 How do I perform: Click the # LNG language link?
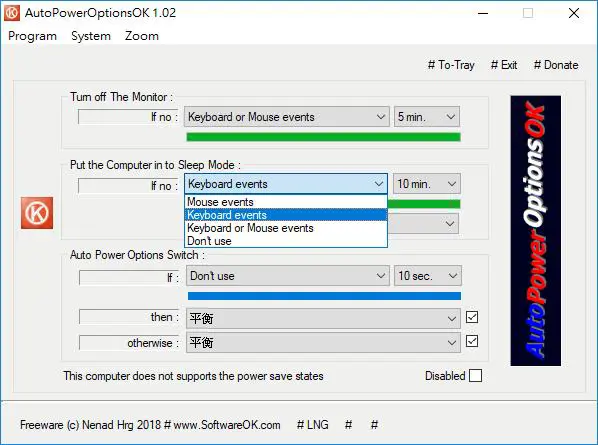[312, 424]
